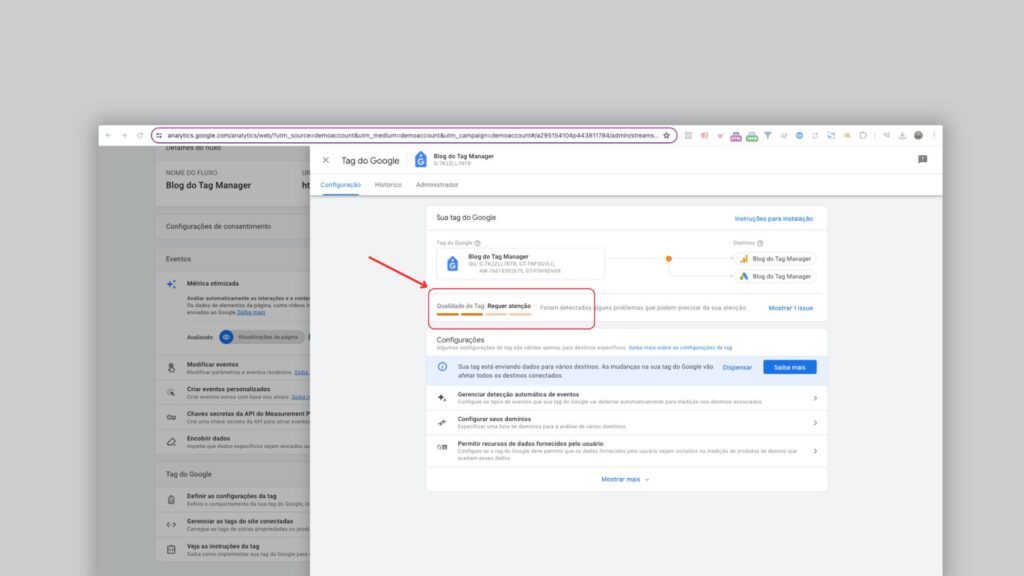Image resolution: width=1024 pixels, height=576 pixels.
Task: Open the browser downloads icon
Action: click(x=902, y=135)
